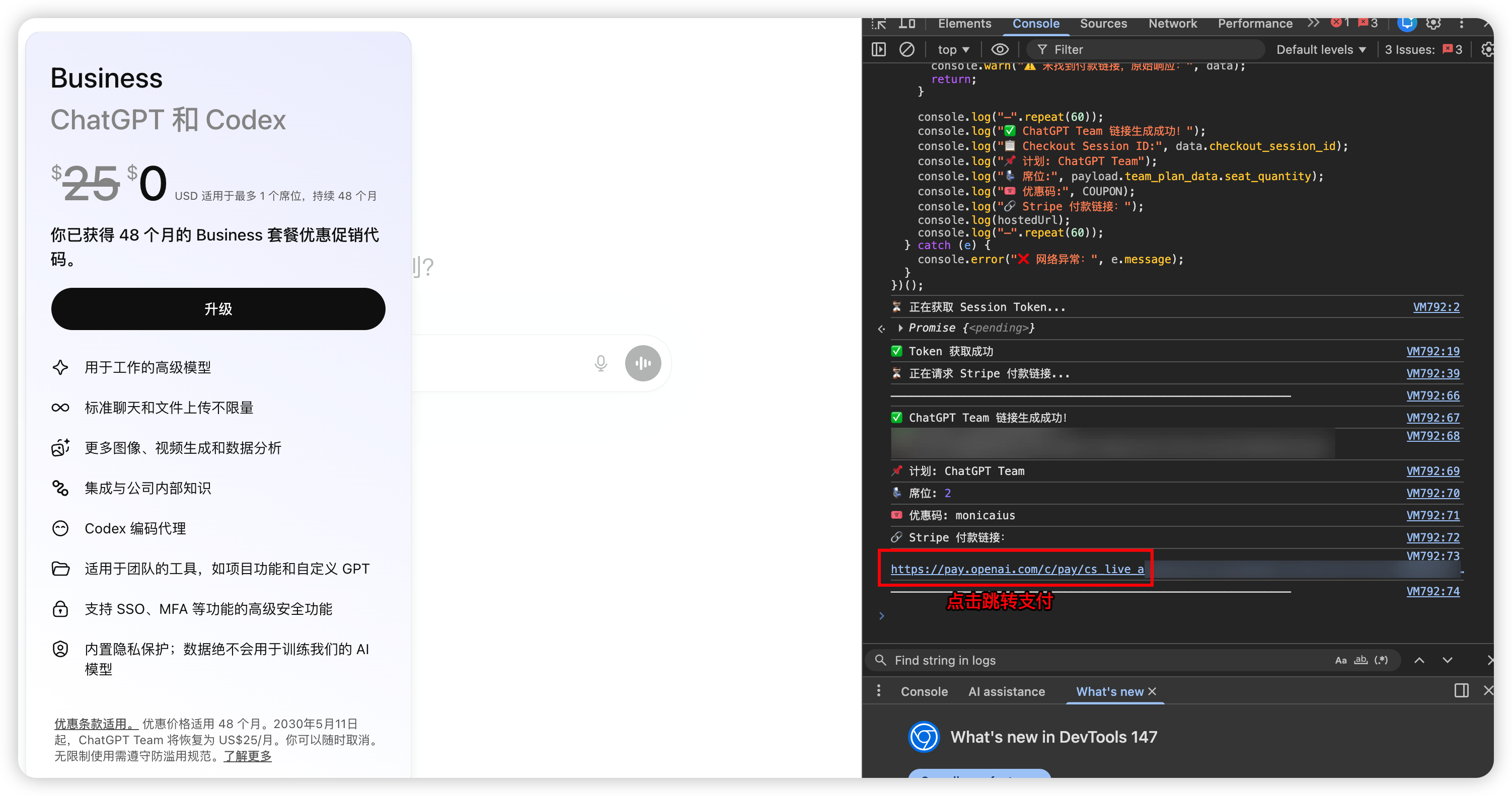This screenshot has height=796, width=1512.
Task: Switch to the Elements tab
Action: 964,24
